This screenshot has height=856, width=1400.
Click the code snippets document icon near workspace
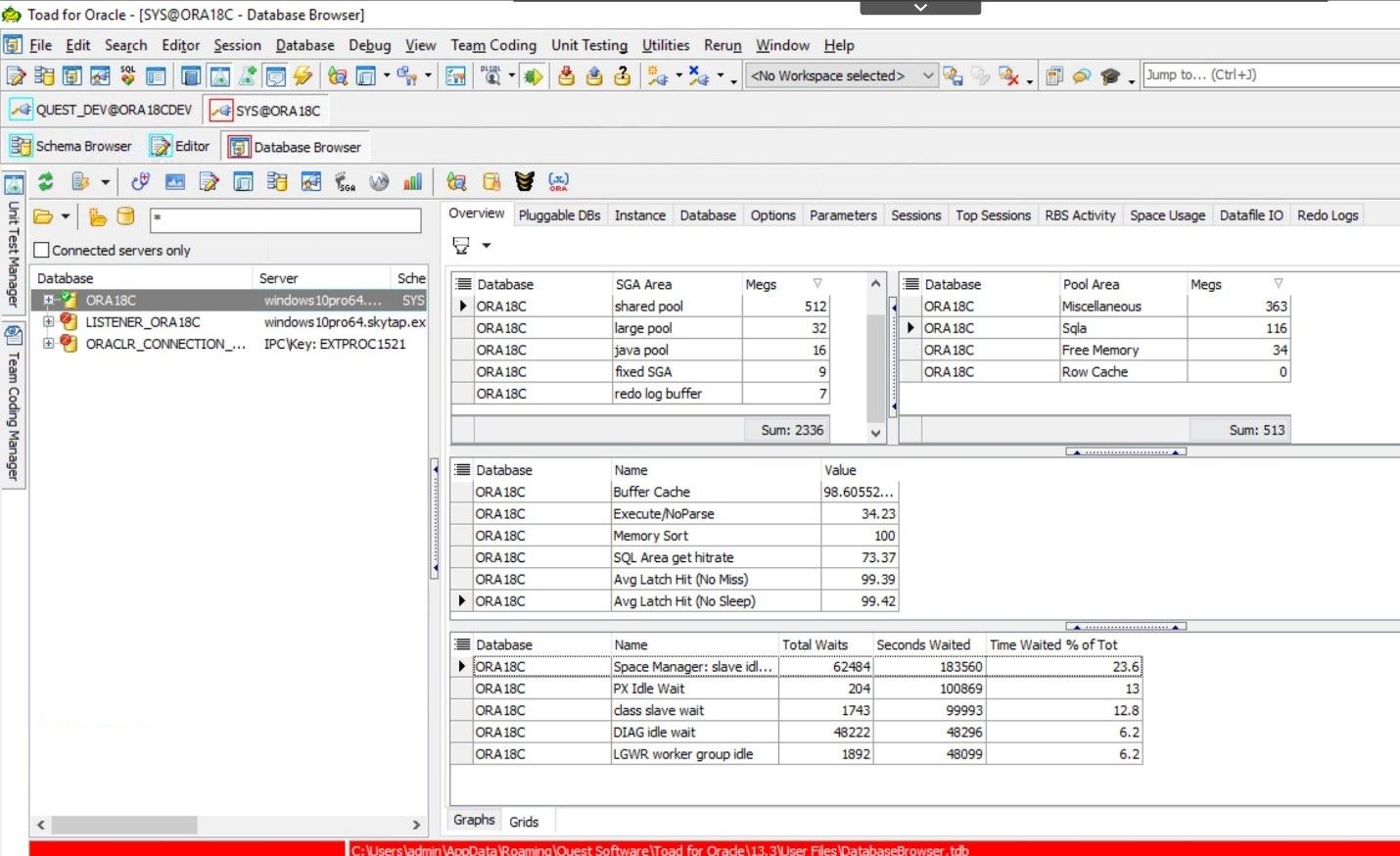click(x=1054, y=75)
